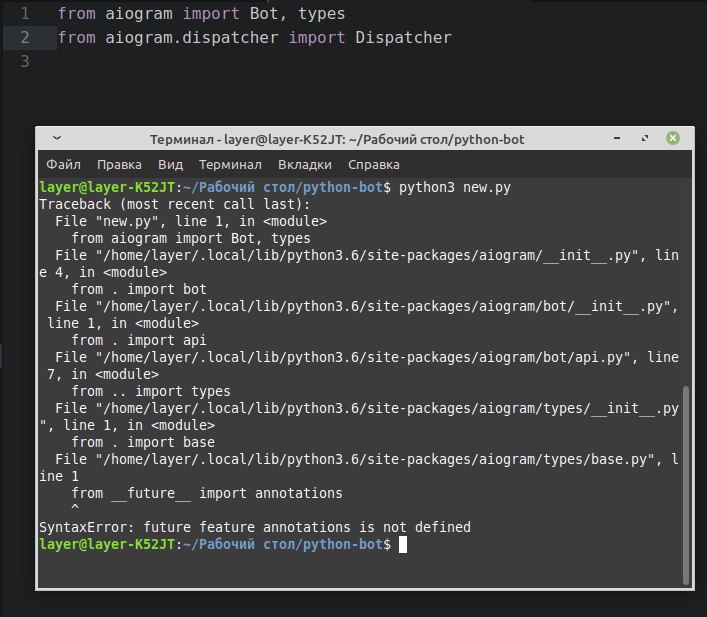This screenshot has height=617, width=707.
Task: Click the aiogram/types/__init__.py file path
Action: coord(387,408)
